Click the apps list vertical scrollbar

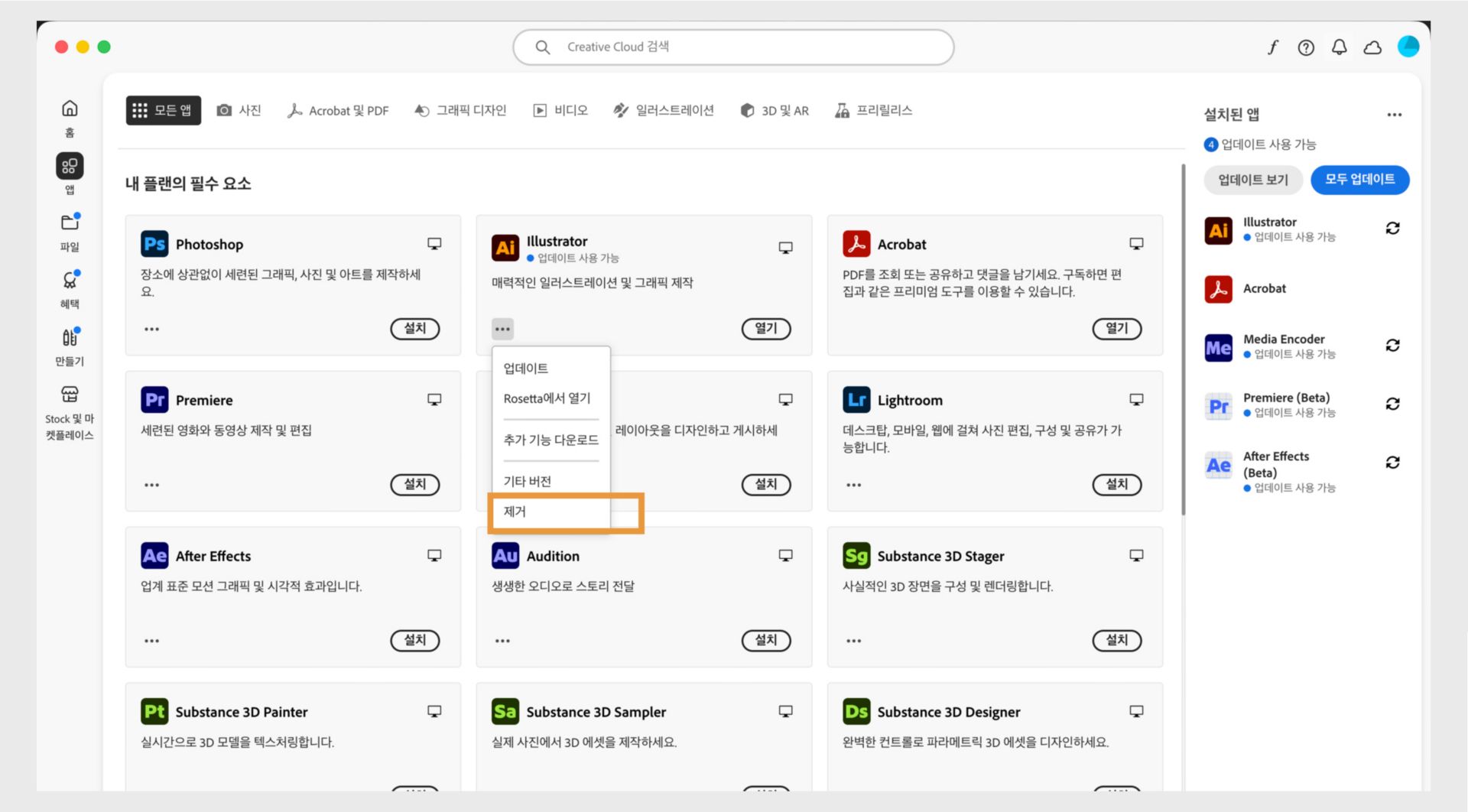pyautogui.click(x=1183, y=340)
